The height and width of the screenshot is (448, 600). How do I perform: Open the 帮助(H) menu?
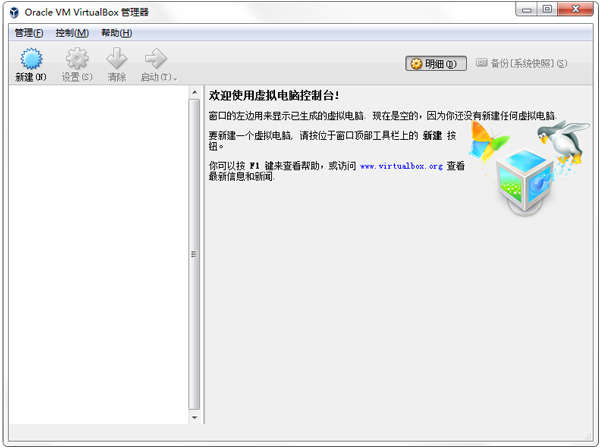[x=116, y=33]
